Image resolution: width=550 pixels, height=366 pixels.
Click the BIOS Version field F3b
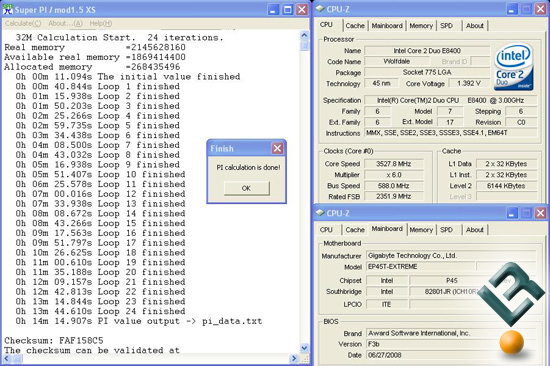coord(451,344)
